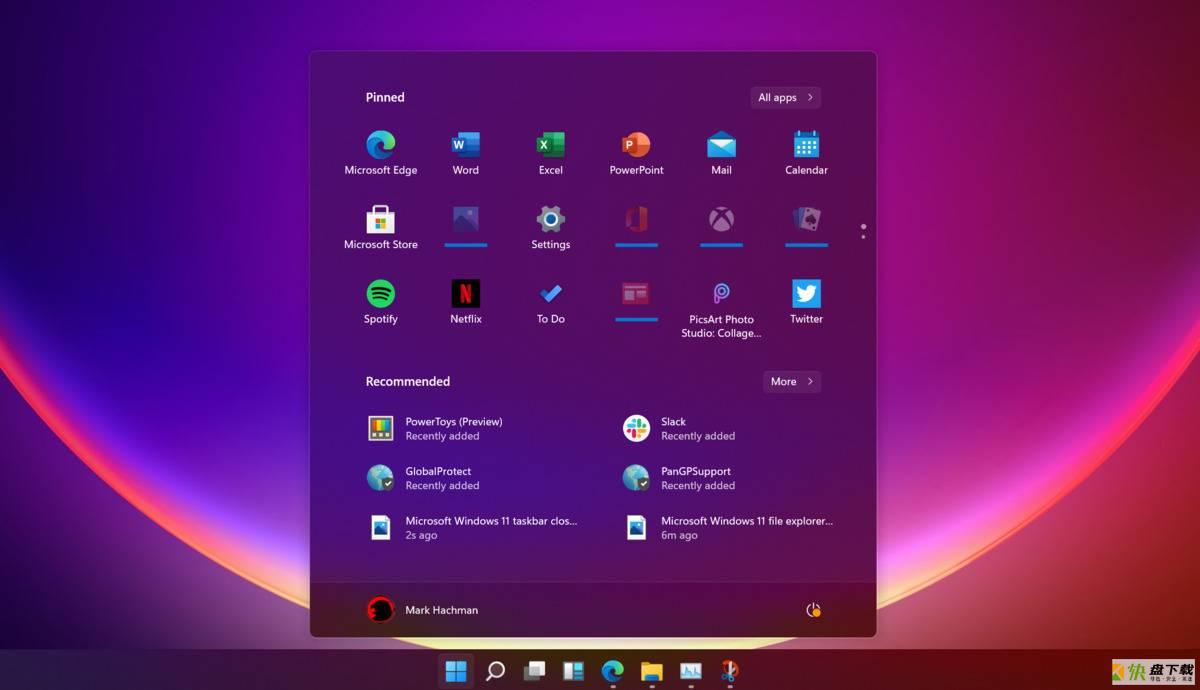Open the Mail app
This screenshot has width=1200, height=690.
coord(721,153)
